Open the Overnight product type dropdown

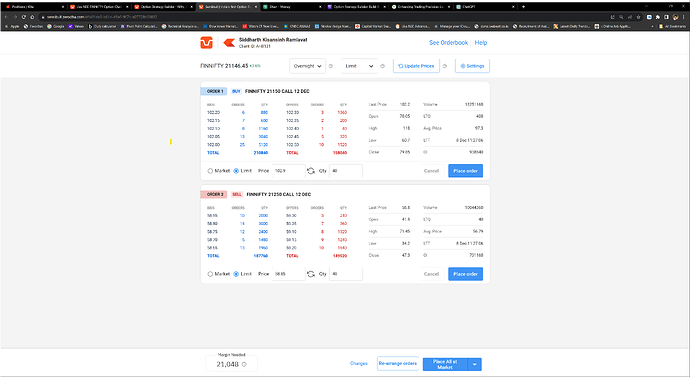coord(307,66)
